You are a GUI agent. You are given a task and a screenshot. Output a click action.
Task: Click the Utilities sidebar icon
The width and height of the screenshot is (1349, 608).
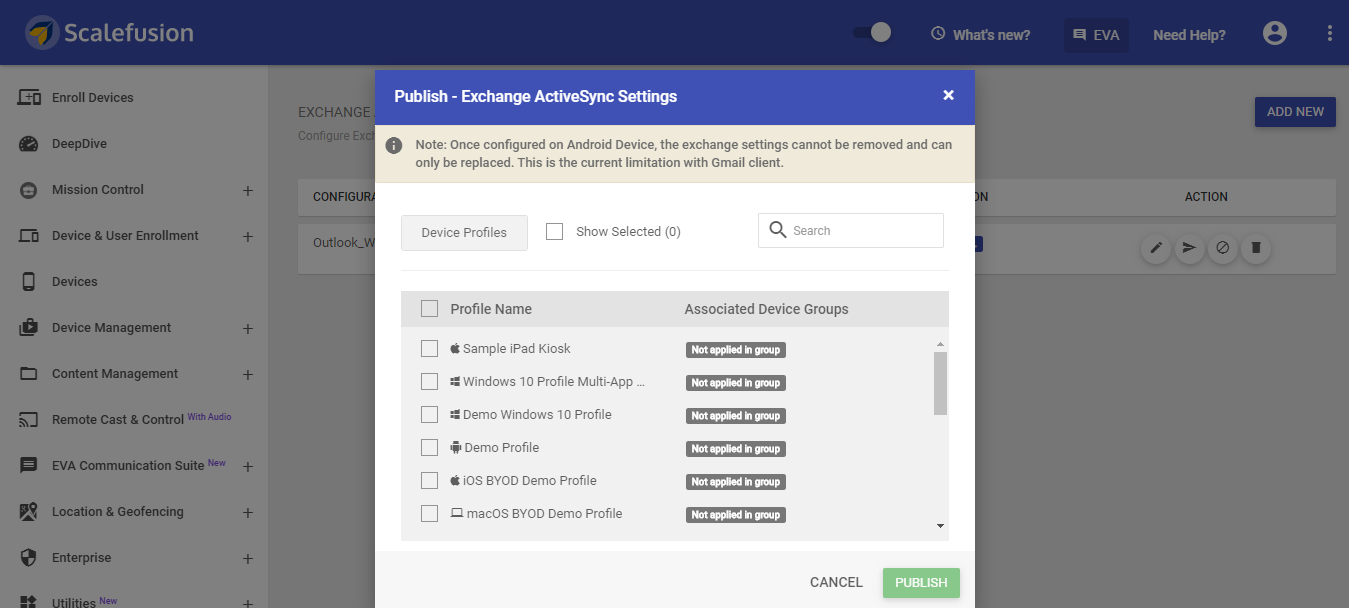(x=29, y=602)
